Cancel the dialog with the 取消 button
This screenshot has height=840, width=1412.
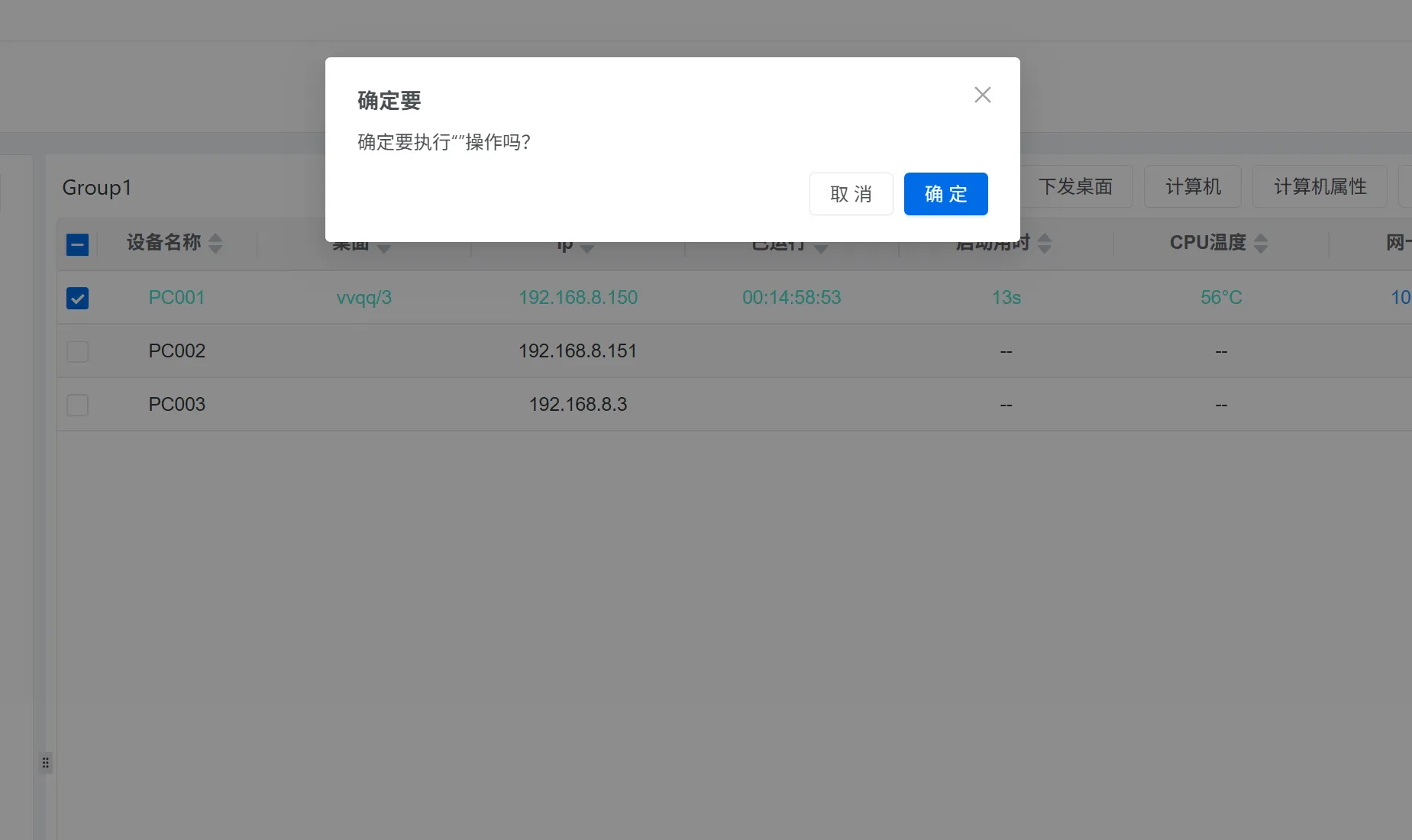[851, 194]
